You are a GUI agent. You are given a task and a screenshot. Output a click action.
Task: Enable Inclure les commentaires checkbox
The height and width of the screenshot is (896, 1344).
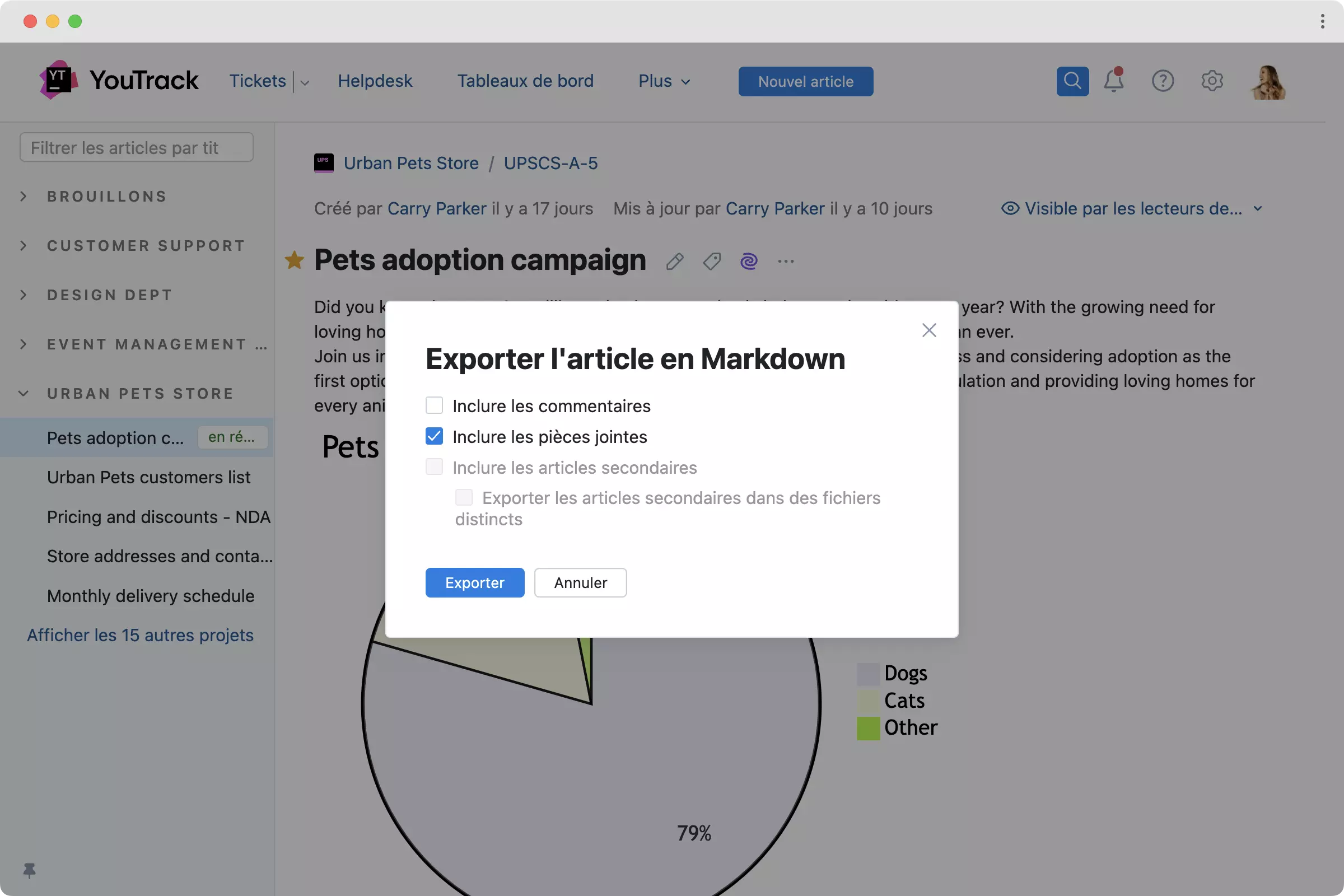(435, 405)
